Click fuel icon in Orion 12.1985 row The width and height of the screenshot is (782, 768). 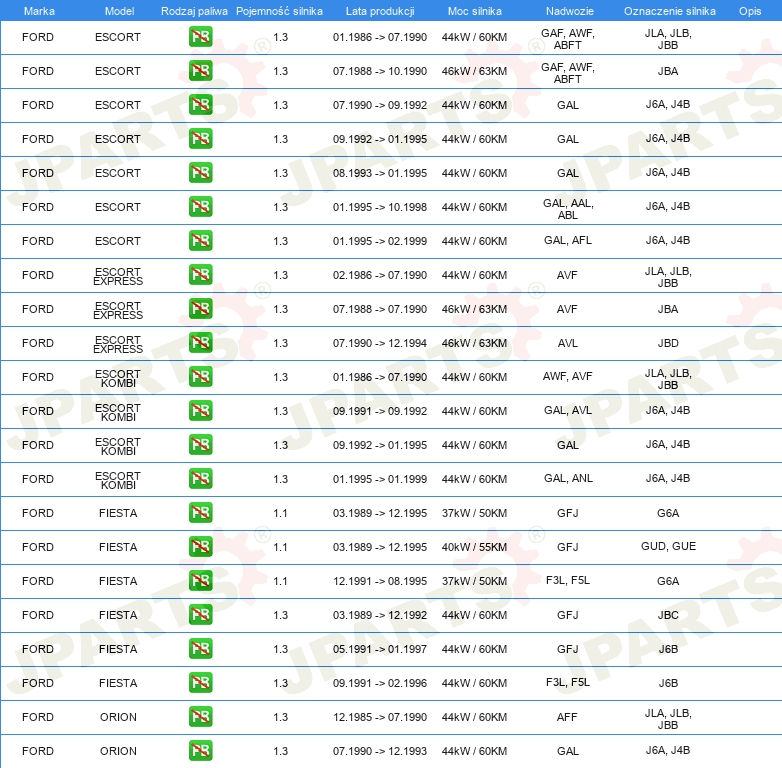[200, 717]
